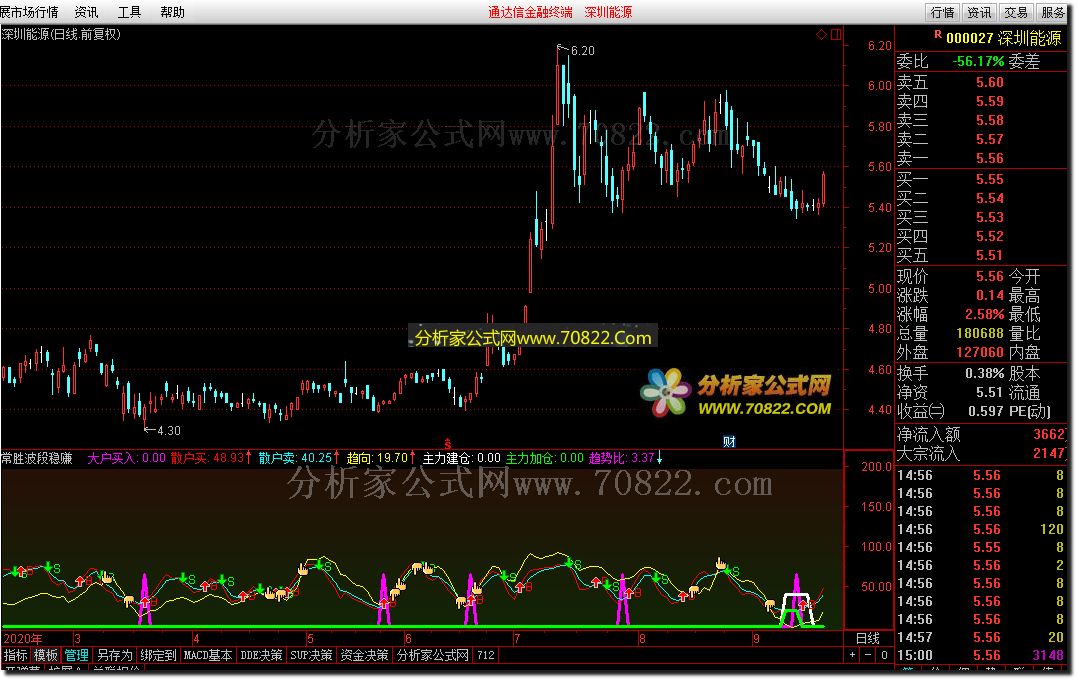This screenshot has width=1077, height=679.
Task: Switch to the MACD基本 indicator tab
Action: [x=208, y=655]
